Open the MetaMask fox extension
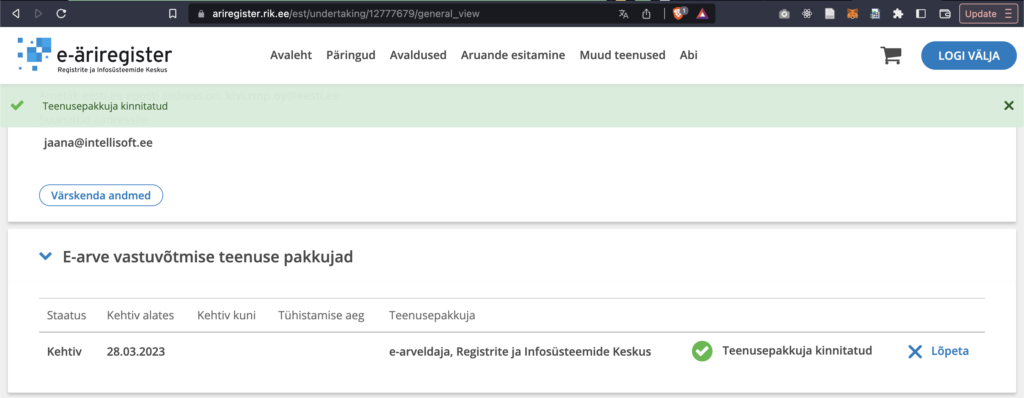This screenshot has height=398, width=1024. (x=852, y=13)
